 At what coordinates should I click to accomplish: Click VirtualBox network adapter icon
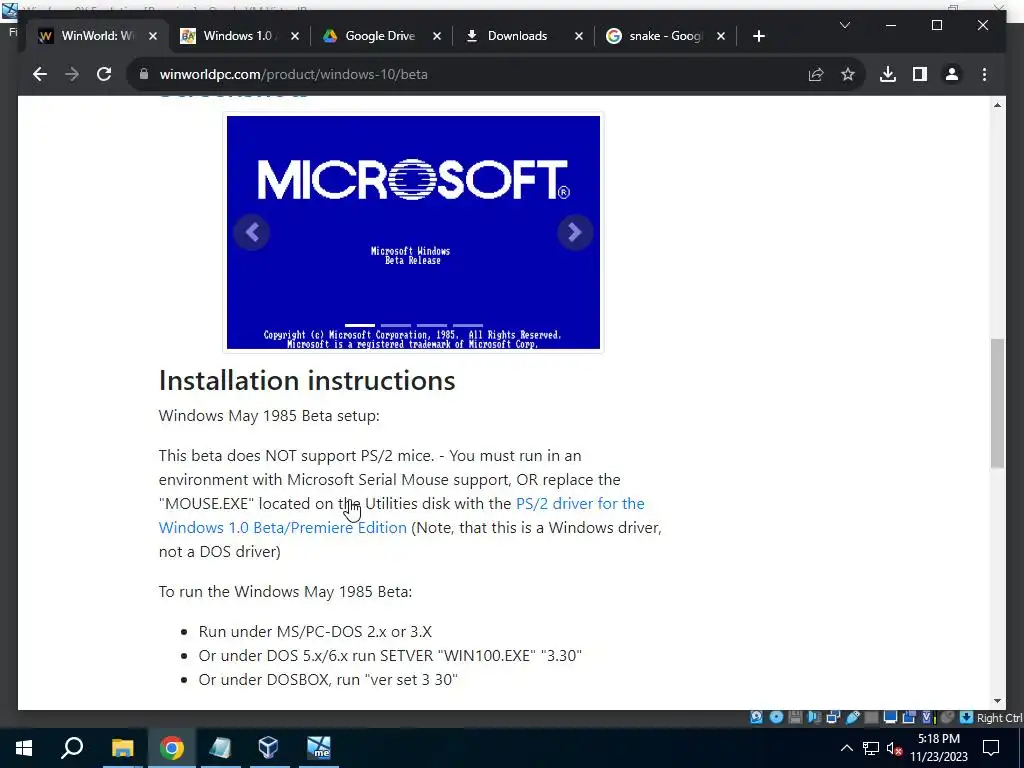(x=833, y=718)
